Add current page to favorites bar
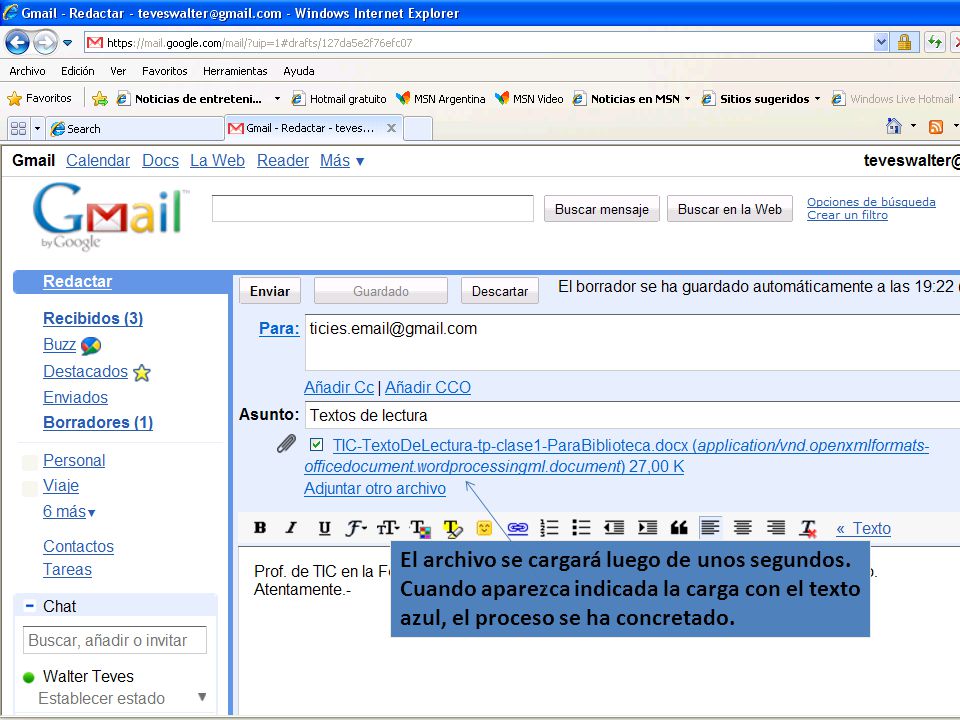This screenshot has height=720, width=960. [x=100, y=98]
